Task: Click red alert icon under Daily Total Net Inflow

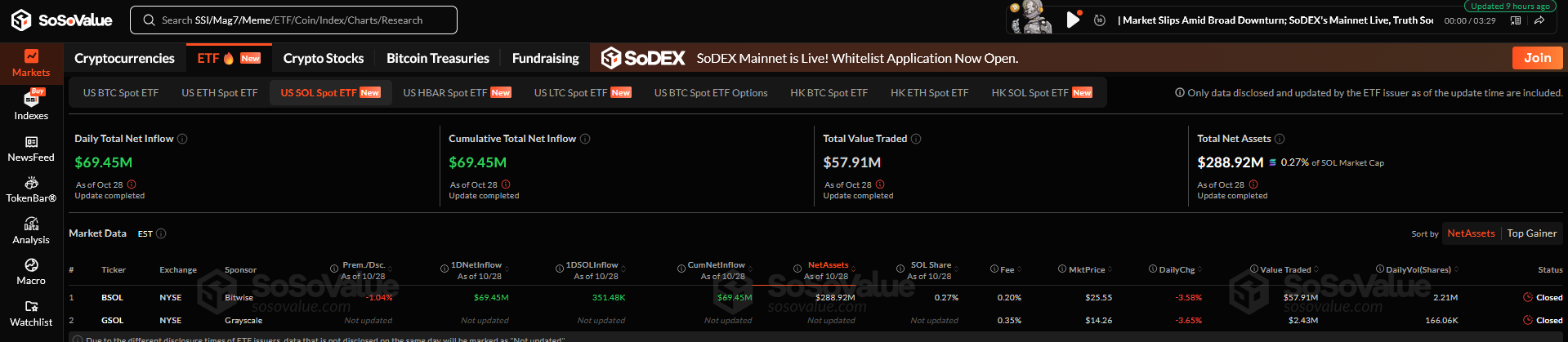Action: click(x=132, y=184)
